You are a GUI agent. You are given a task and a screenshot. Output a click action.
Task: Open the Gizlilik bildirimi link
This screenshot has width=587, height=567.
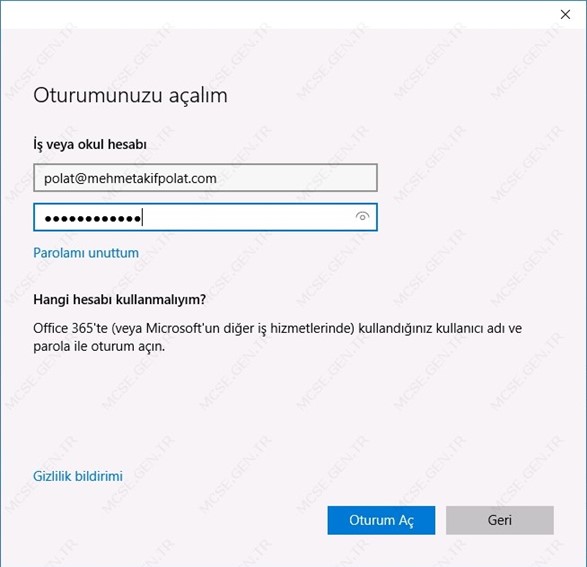[78, 476]
